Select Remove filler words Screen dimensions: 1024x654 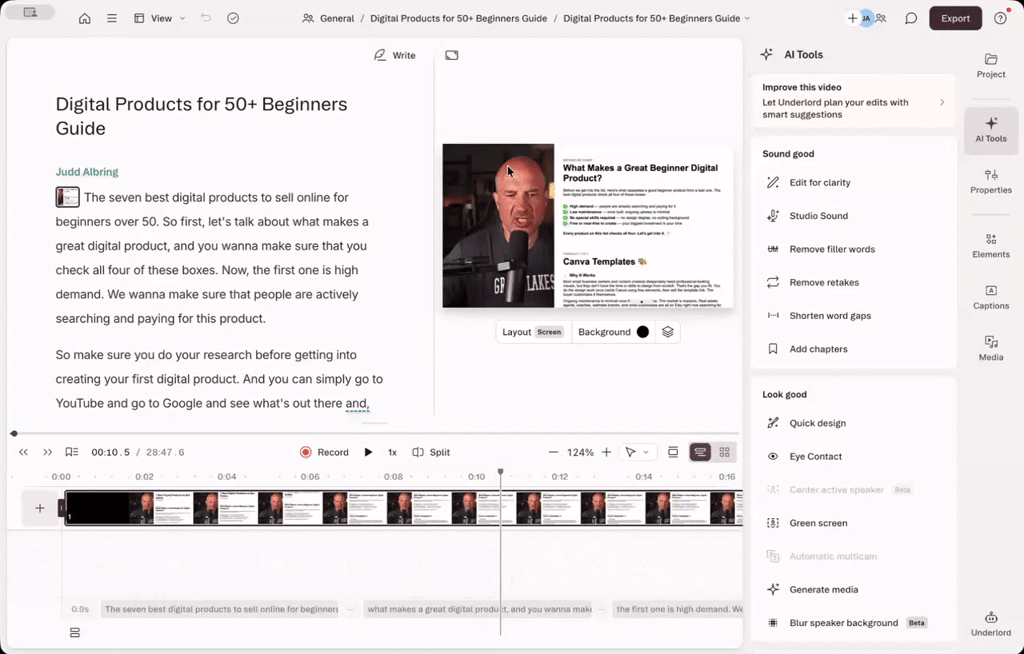[832, 249]
